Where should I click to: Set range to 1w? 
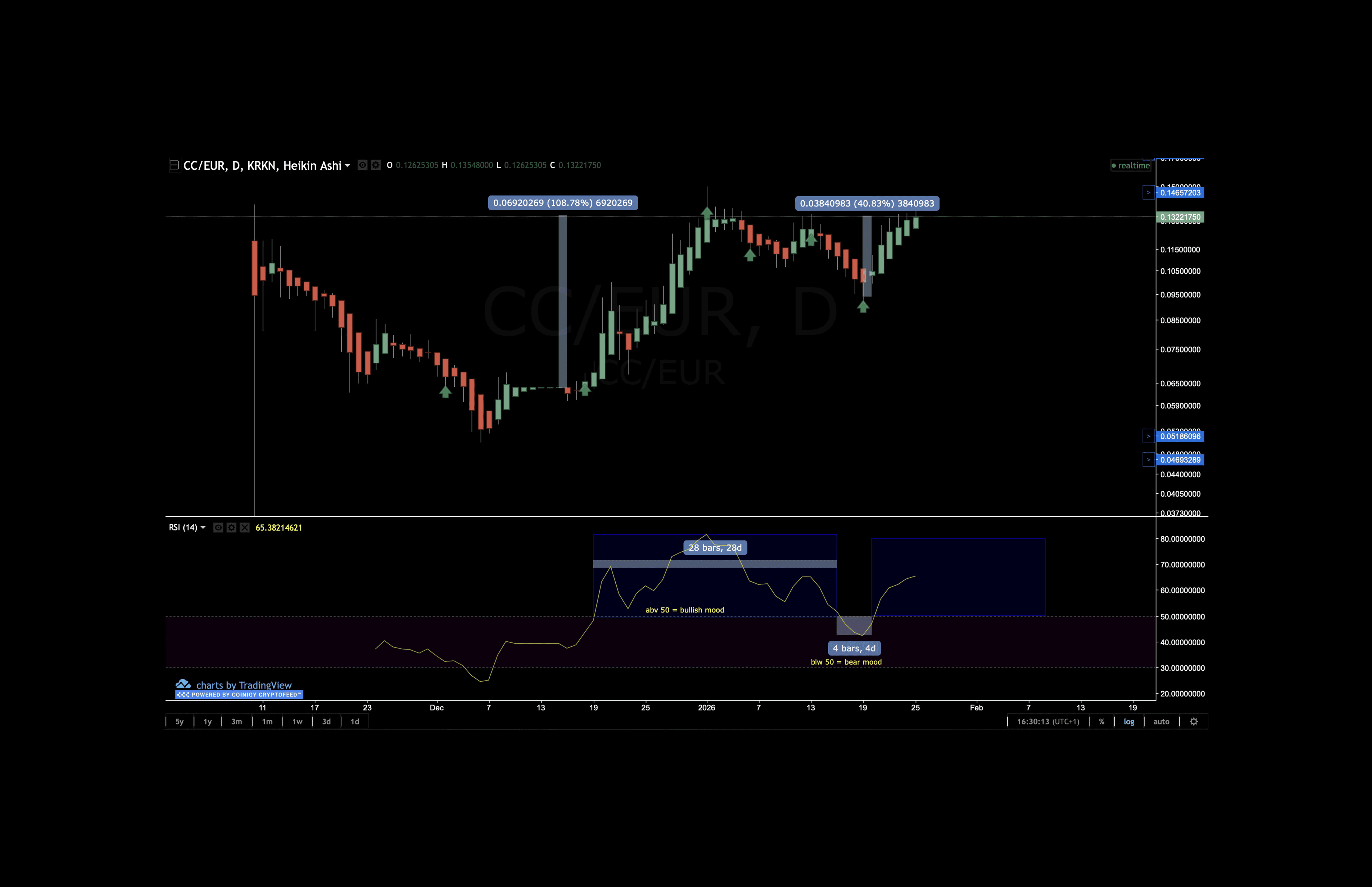click(297, 722)
